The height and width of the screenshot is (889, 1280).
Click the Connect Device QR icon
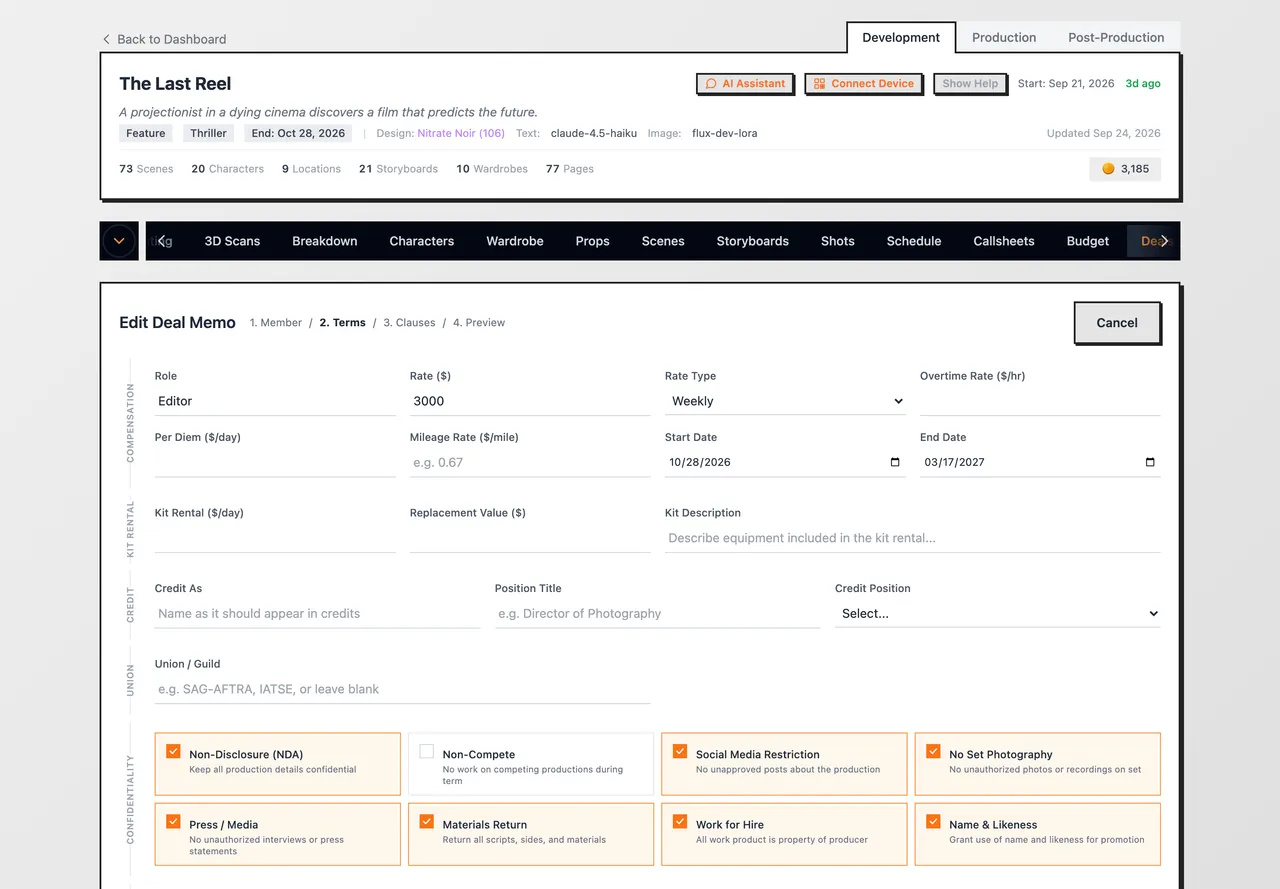tap(819, 84)
